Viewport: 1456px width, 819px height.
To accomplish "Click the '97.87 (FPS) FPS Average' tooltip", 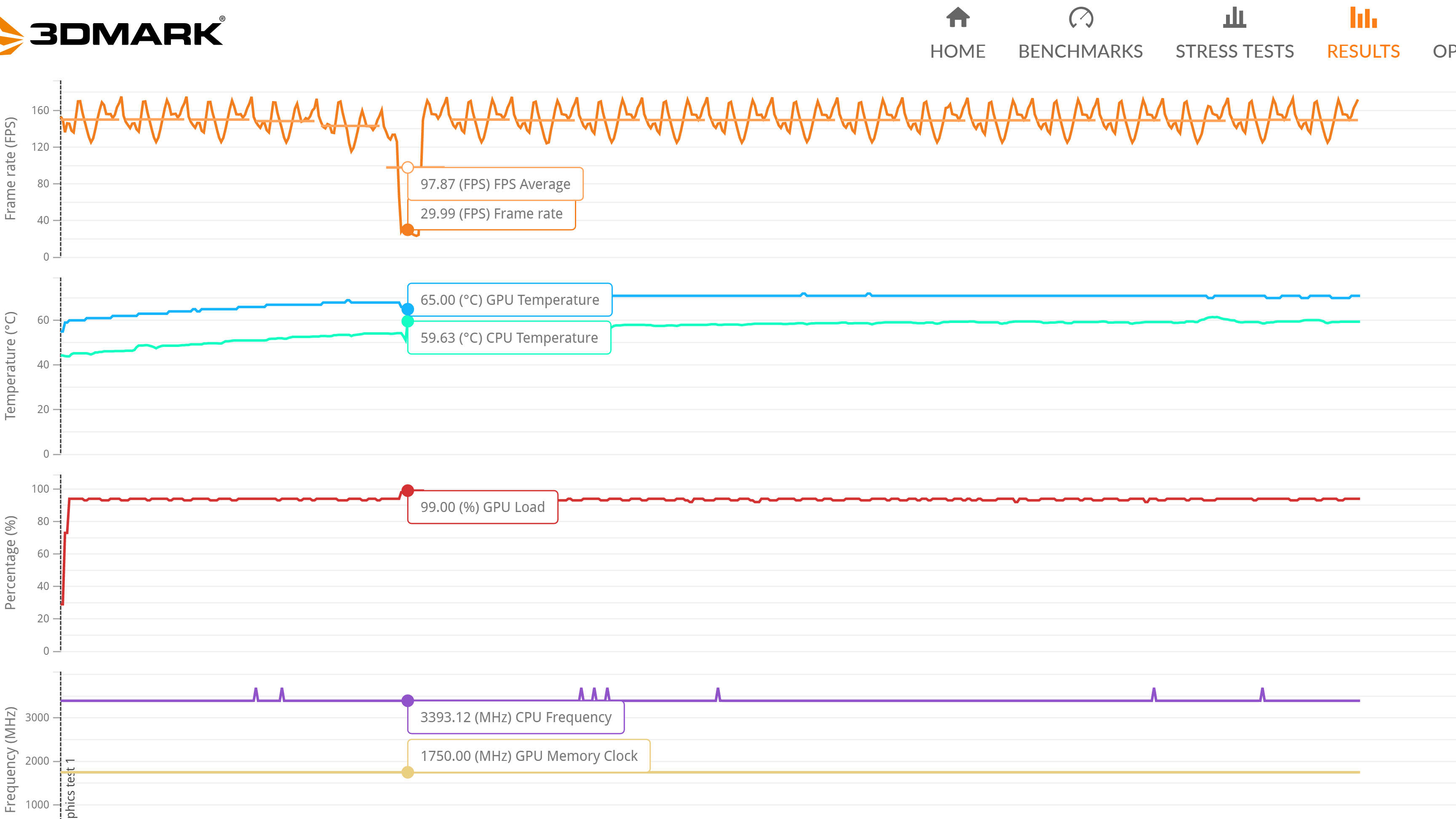I will point(495,184).
